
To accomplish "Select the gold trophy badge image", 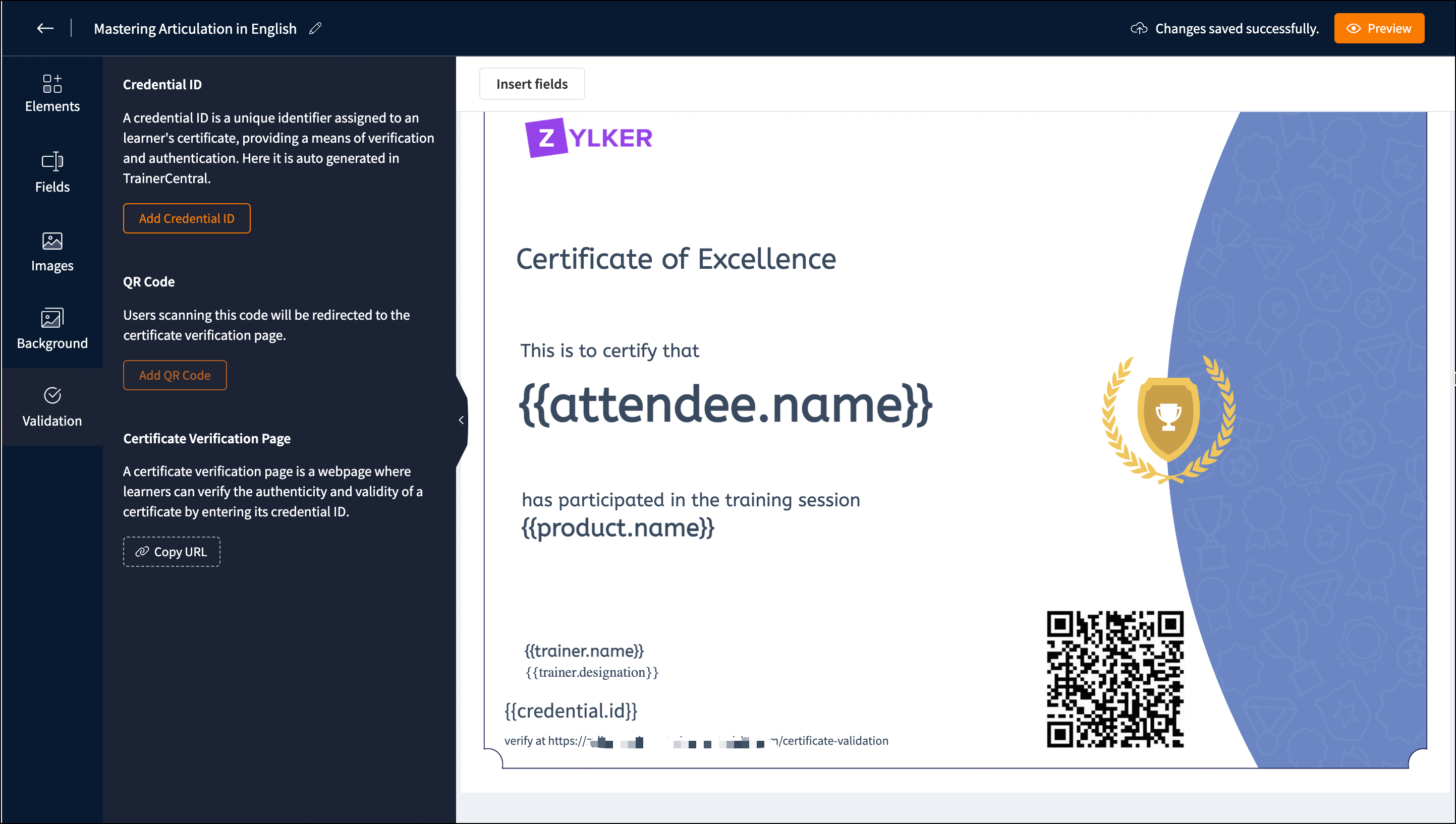I will coord(1168,420).
